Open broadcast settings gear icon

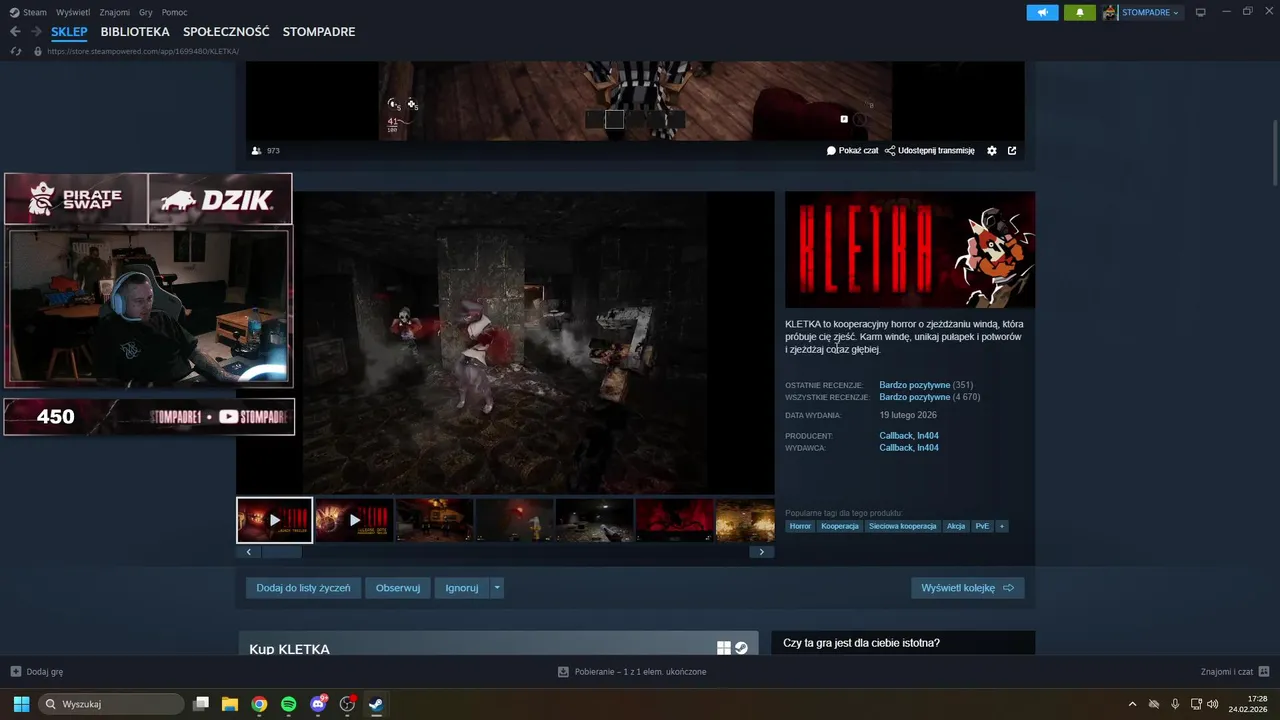pyautogui.click(x=992, y=151)
